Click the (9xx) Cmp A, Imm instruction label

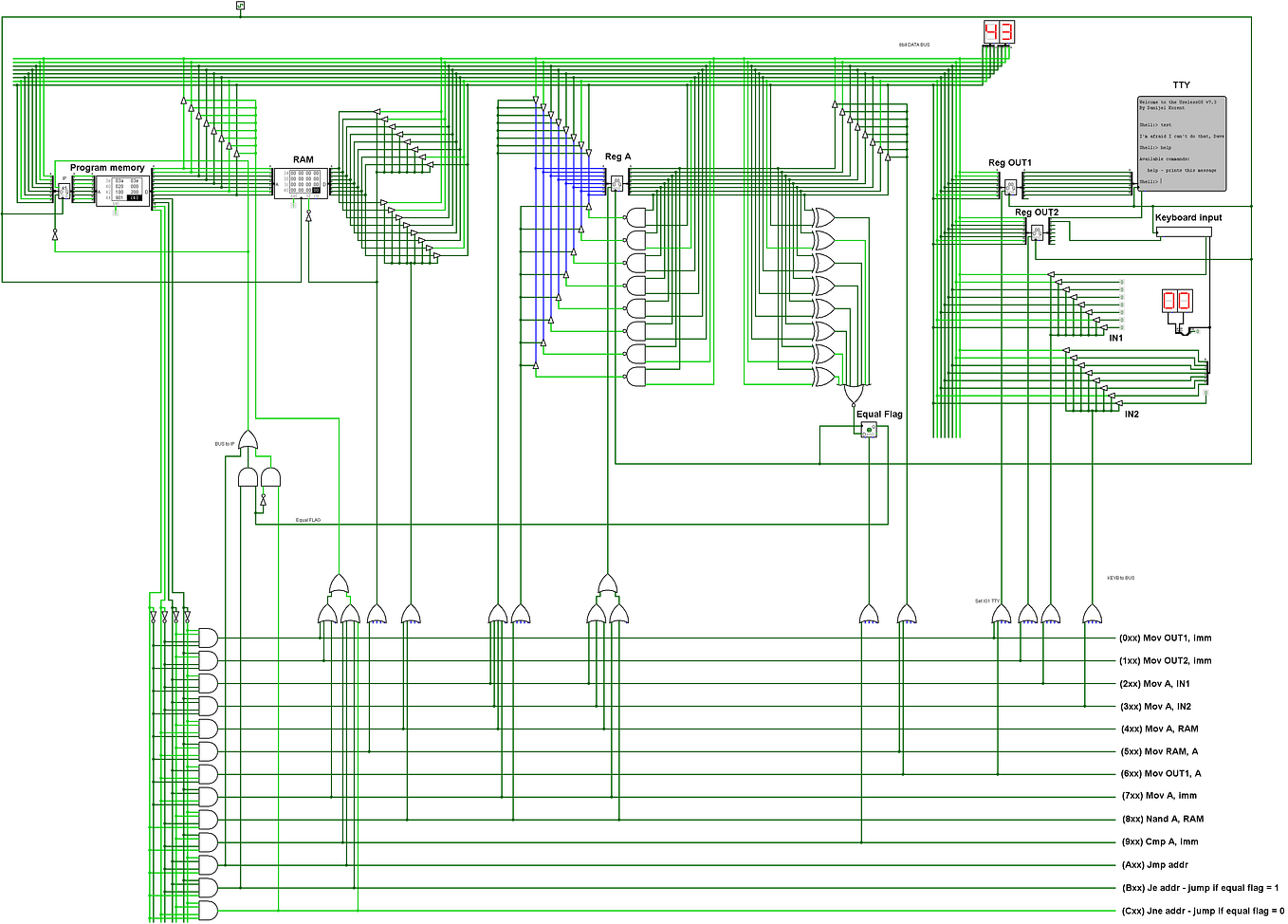click(1159, 841)
